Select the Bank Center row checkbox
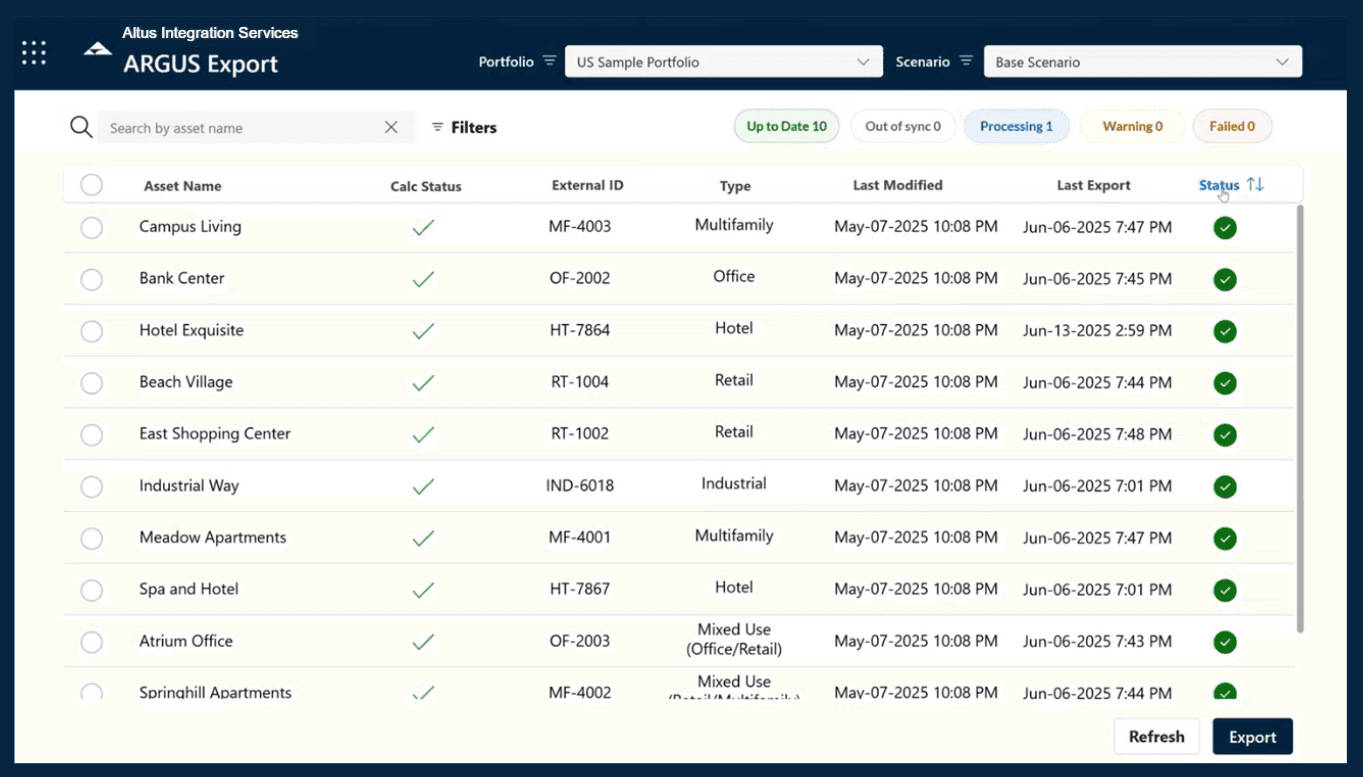 click(91, 280)
